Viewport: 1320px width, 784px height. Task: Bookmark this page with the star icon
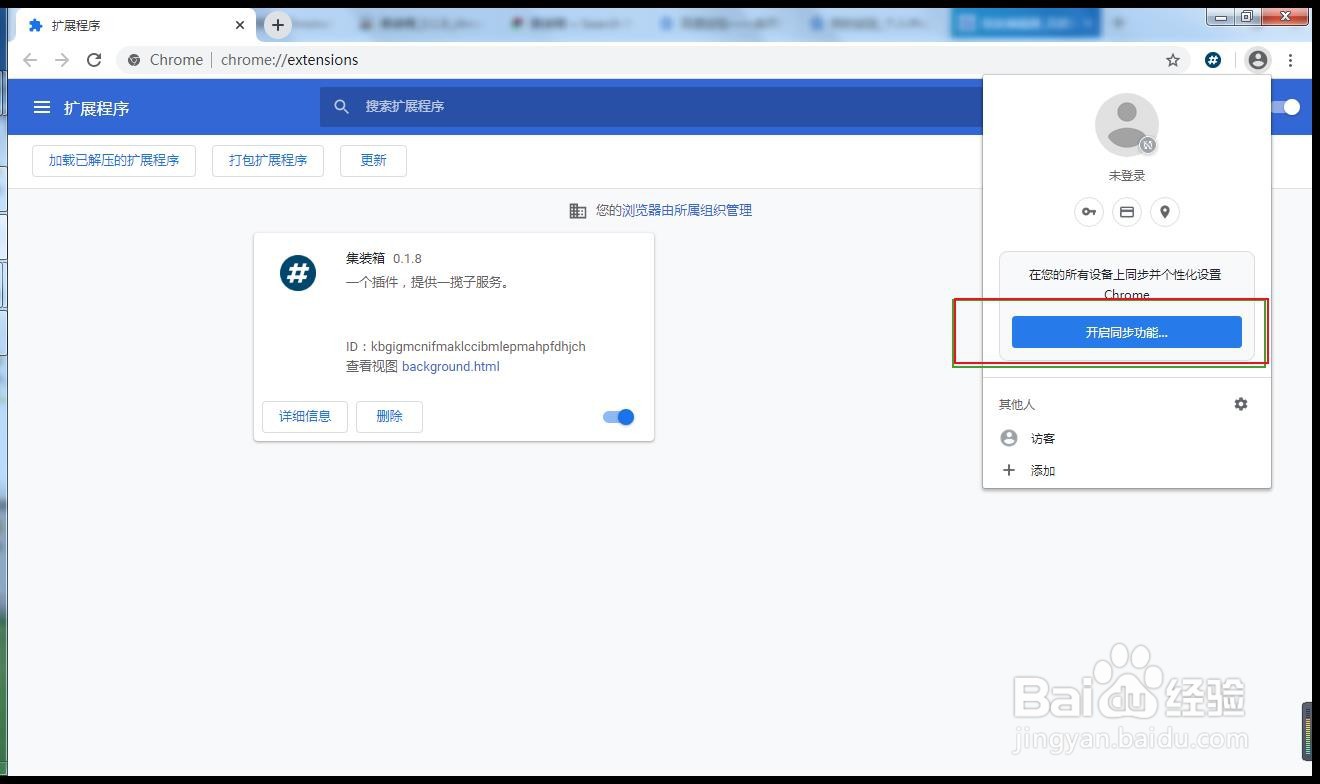(1173, 60)
